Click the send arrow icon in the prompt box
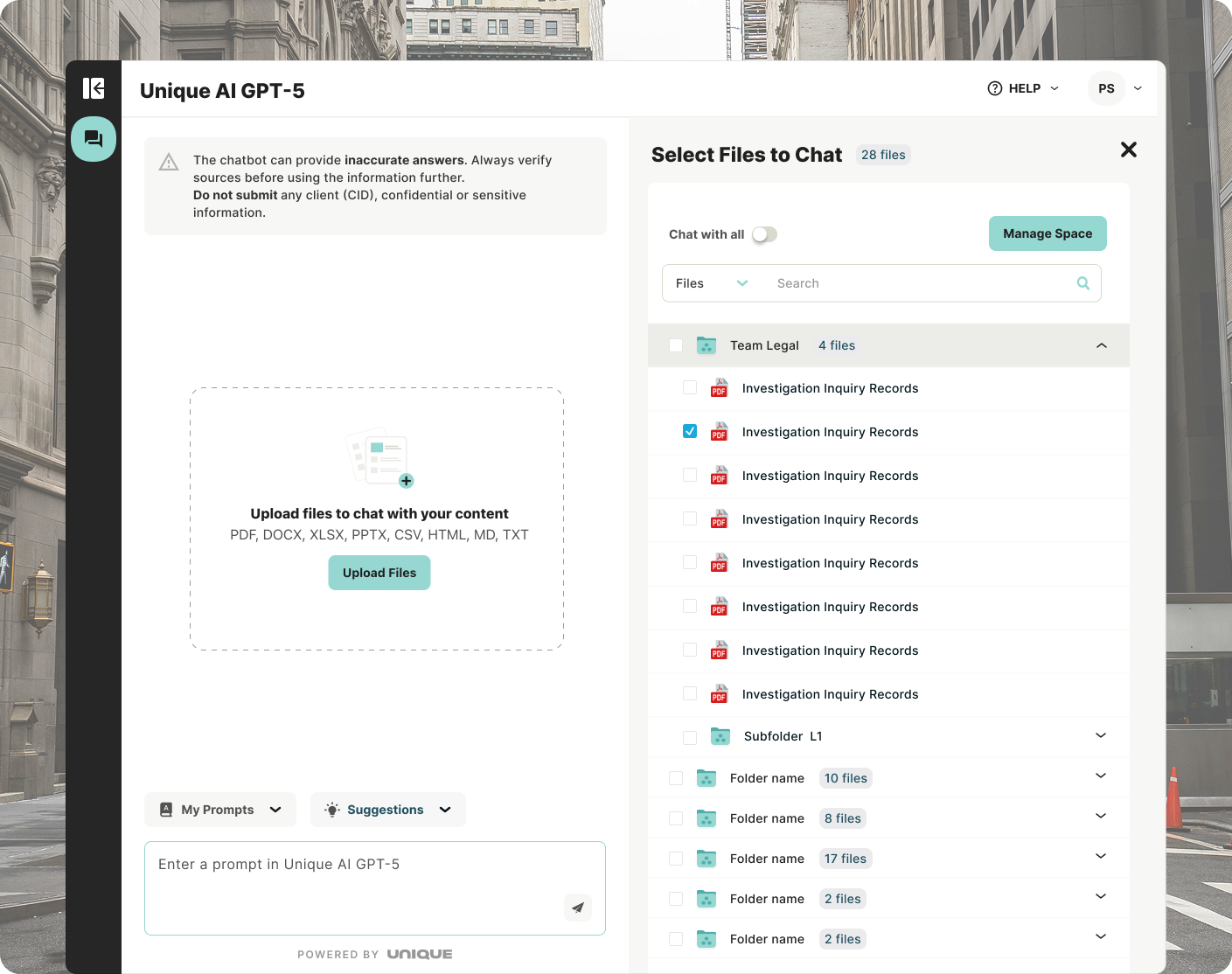Image resolution: width=1232 pixels, height=974 pixels. click(578, 908)
